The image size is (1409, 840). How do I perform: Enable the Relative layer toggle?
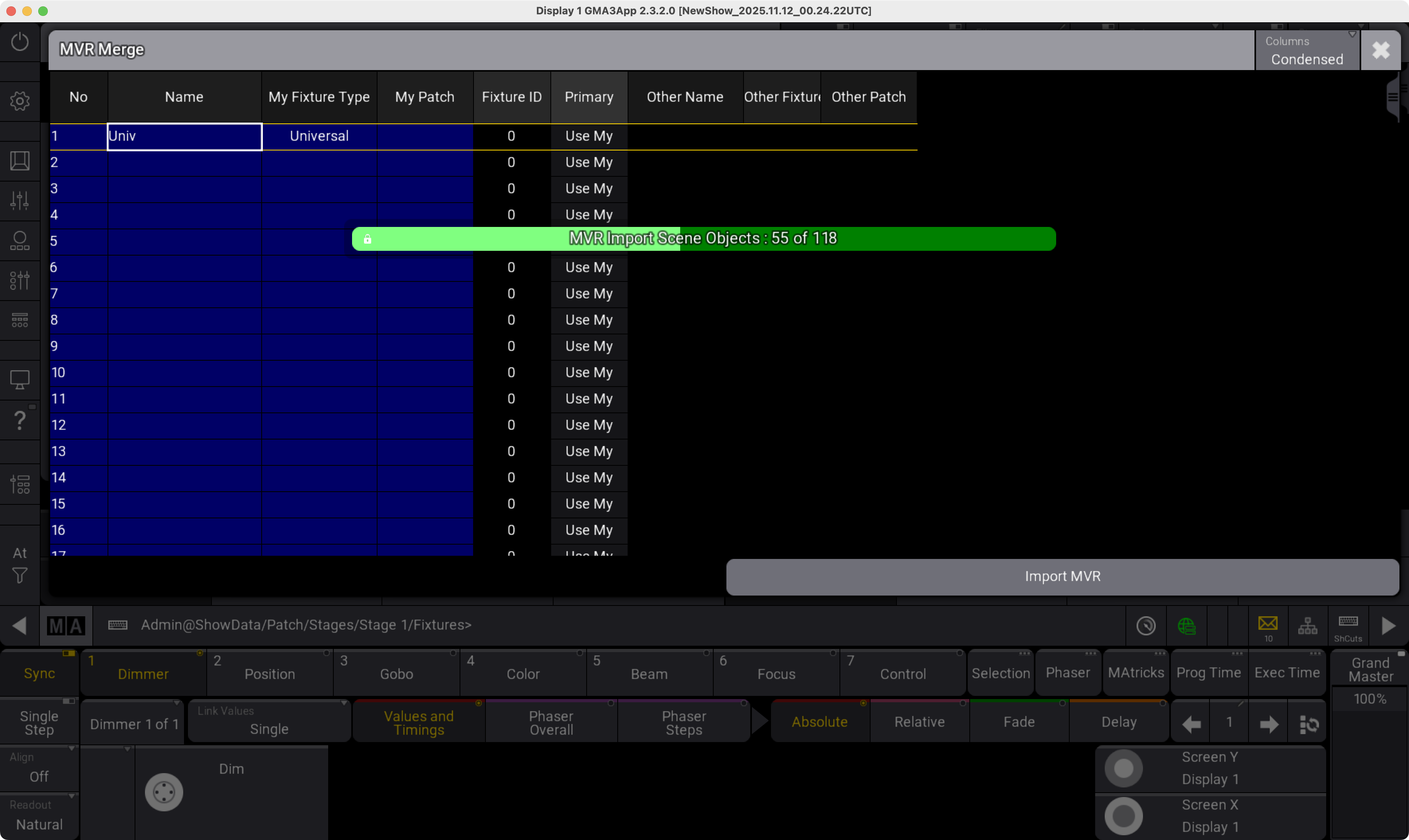[x=919, y=722]
